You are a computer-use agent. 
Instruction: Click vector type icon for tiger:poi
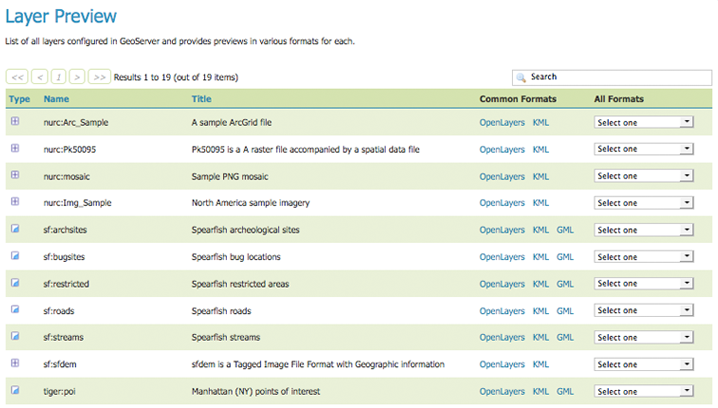(15, 391)
